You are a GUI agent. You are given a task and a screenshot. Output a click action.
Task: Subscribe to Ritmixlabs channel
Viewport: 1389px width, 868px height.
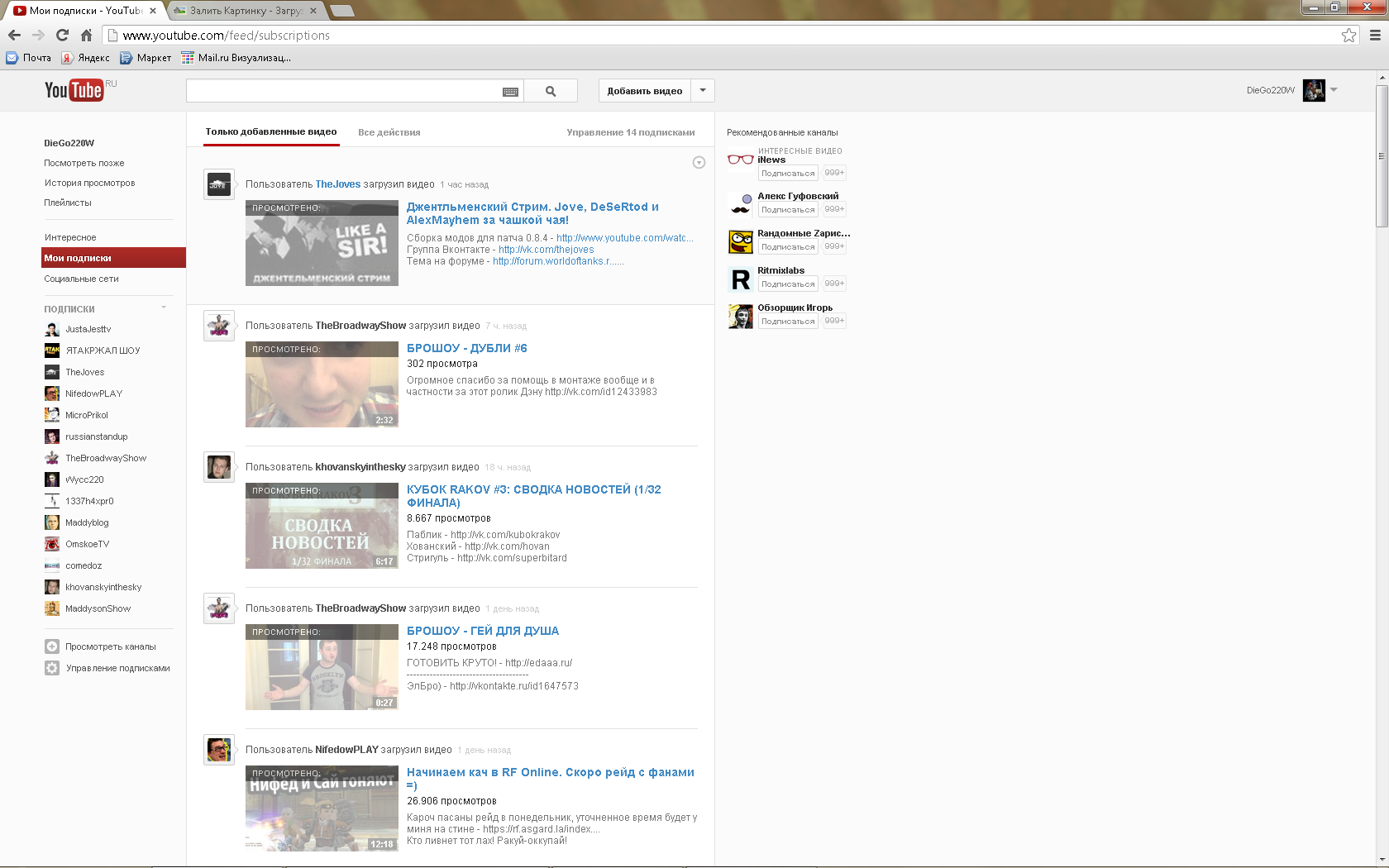click(788, 284)
